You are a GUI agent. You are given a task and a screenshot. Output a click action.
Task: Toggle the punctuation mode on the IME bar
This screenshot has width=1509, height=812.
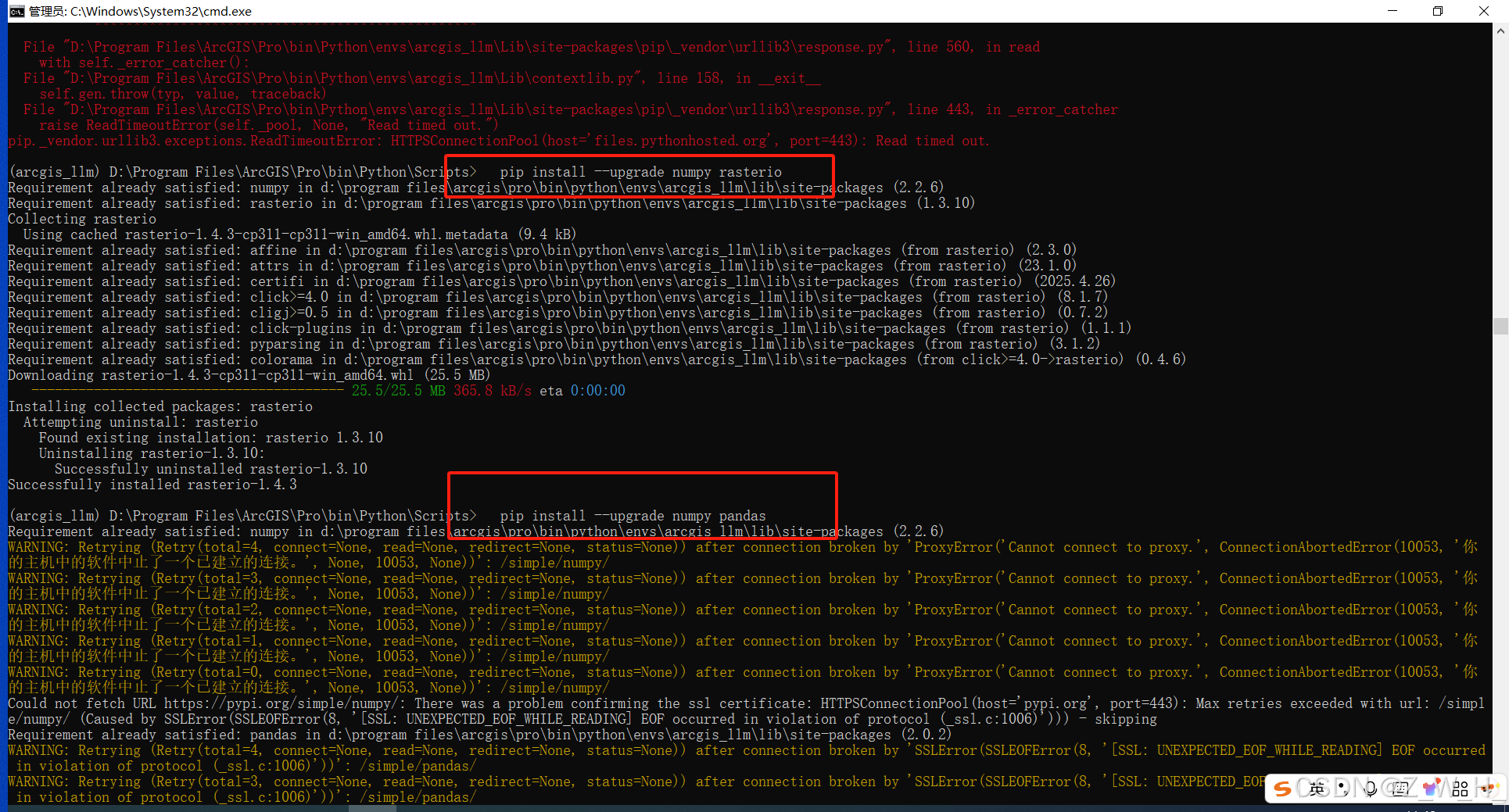pyautogui.click(x=1343, y=789)
